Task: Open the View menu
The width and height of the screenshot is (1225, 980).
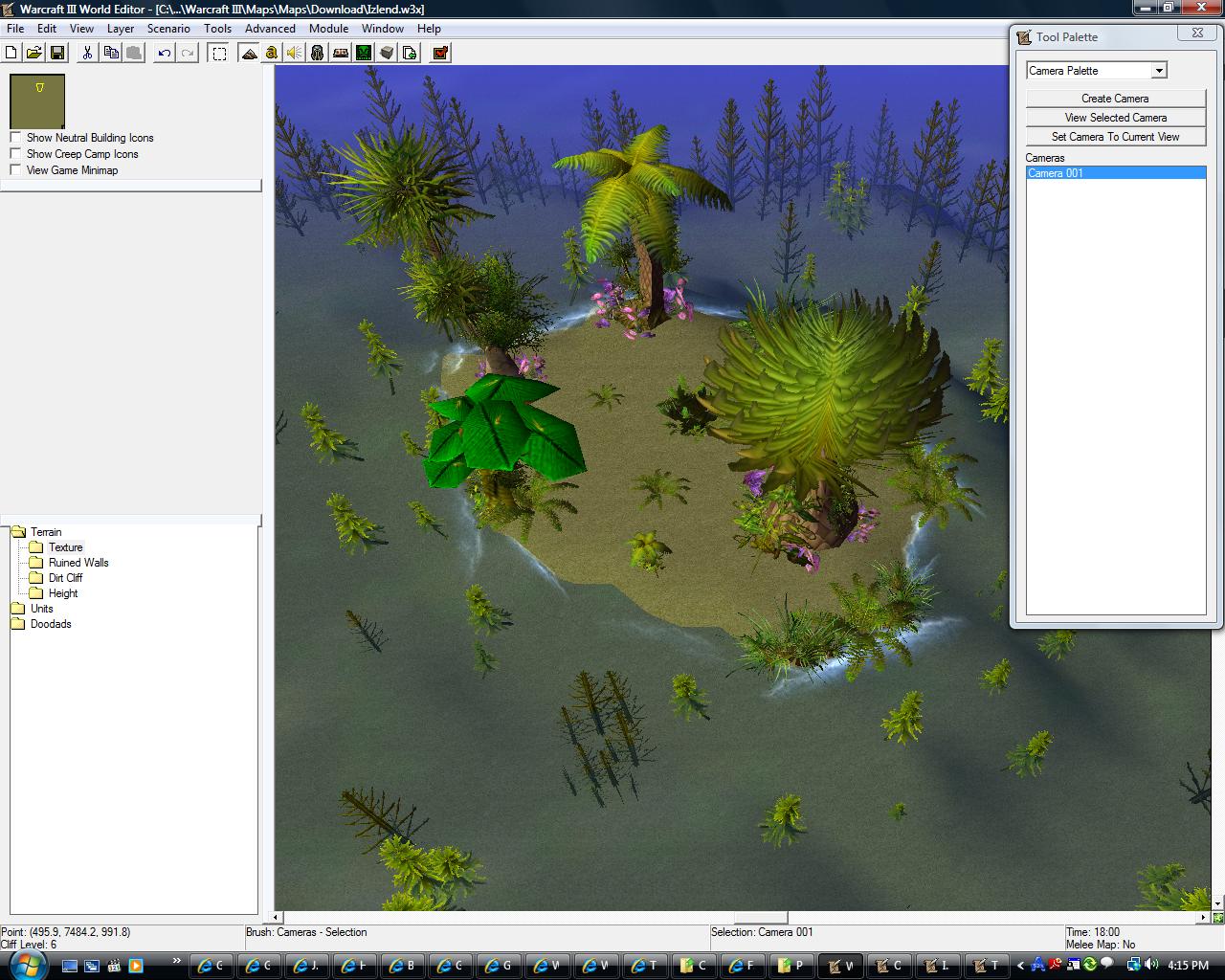Action: (81, 29)
